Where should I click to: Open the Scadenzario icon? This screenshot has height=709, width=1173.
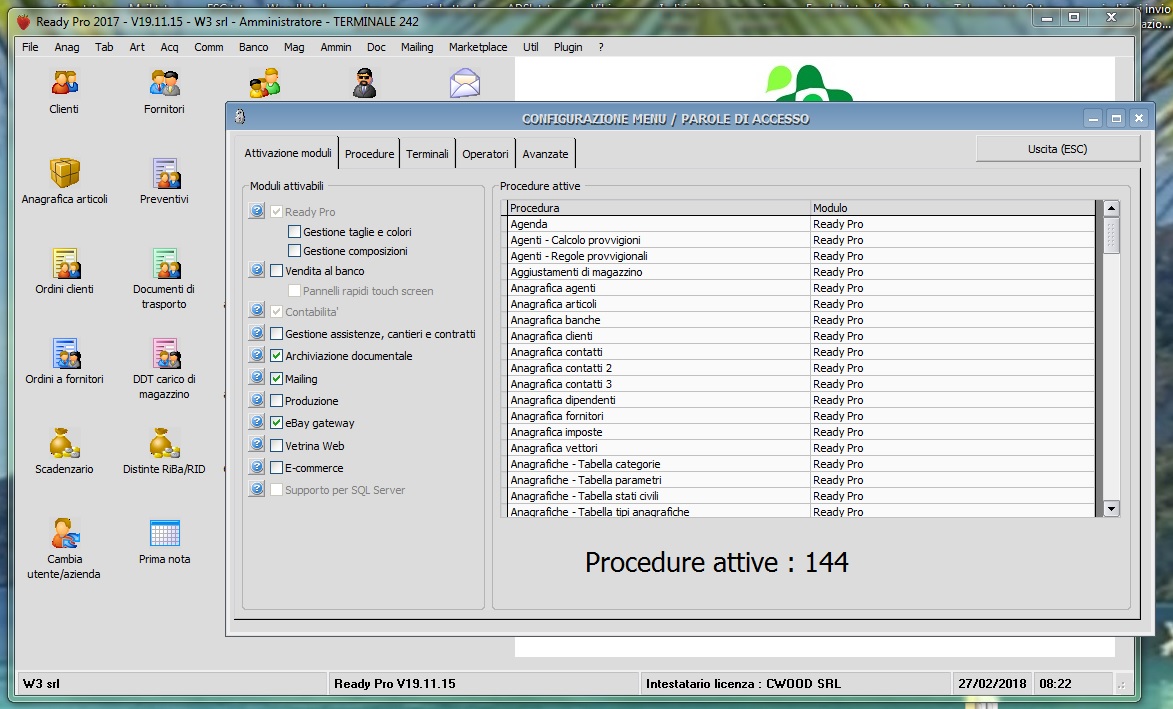pyautogui.click(x=65, y=443)
